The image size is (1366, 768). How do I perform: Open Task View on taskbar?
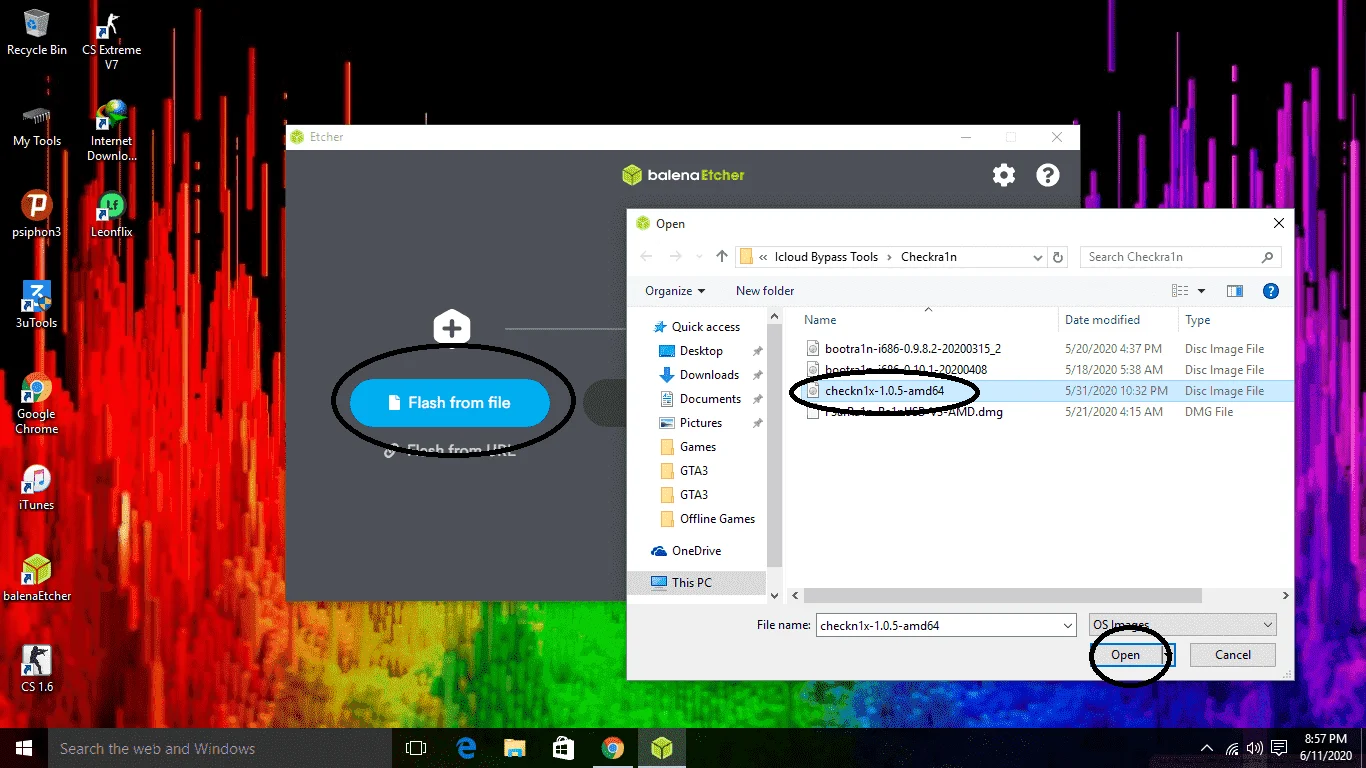(x=416, y=748)
